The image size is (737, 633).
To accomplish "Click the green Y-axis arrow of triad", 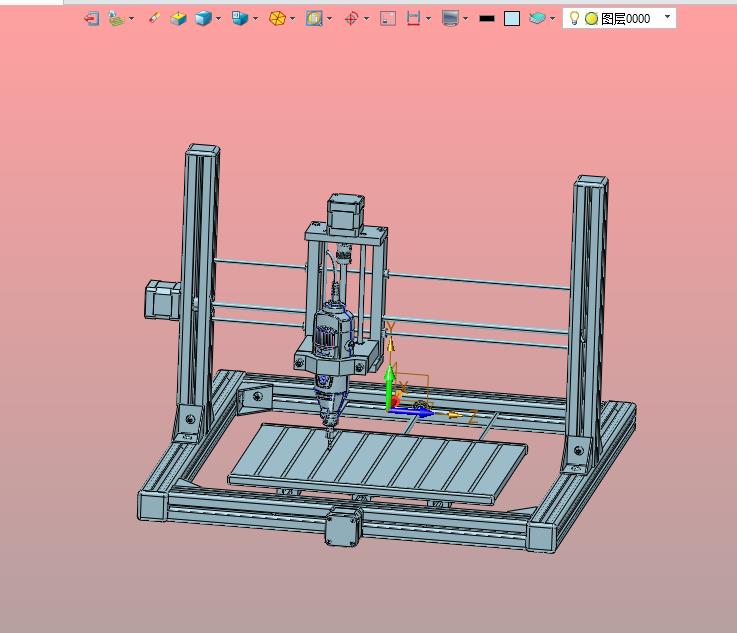I will [389, 386].
